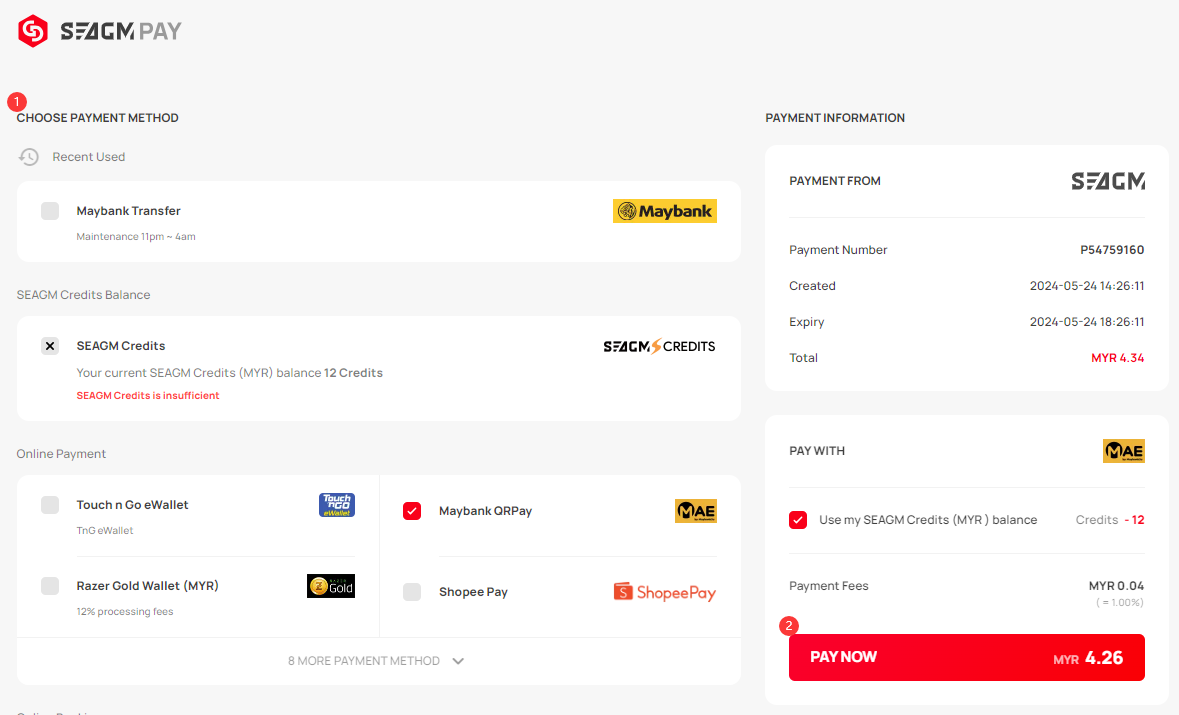
Task: Click the ShopeePay logo
Action: [x=665, y=592]
